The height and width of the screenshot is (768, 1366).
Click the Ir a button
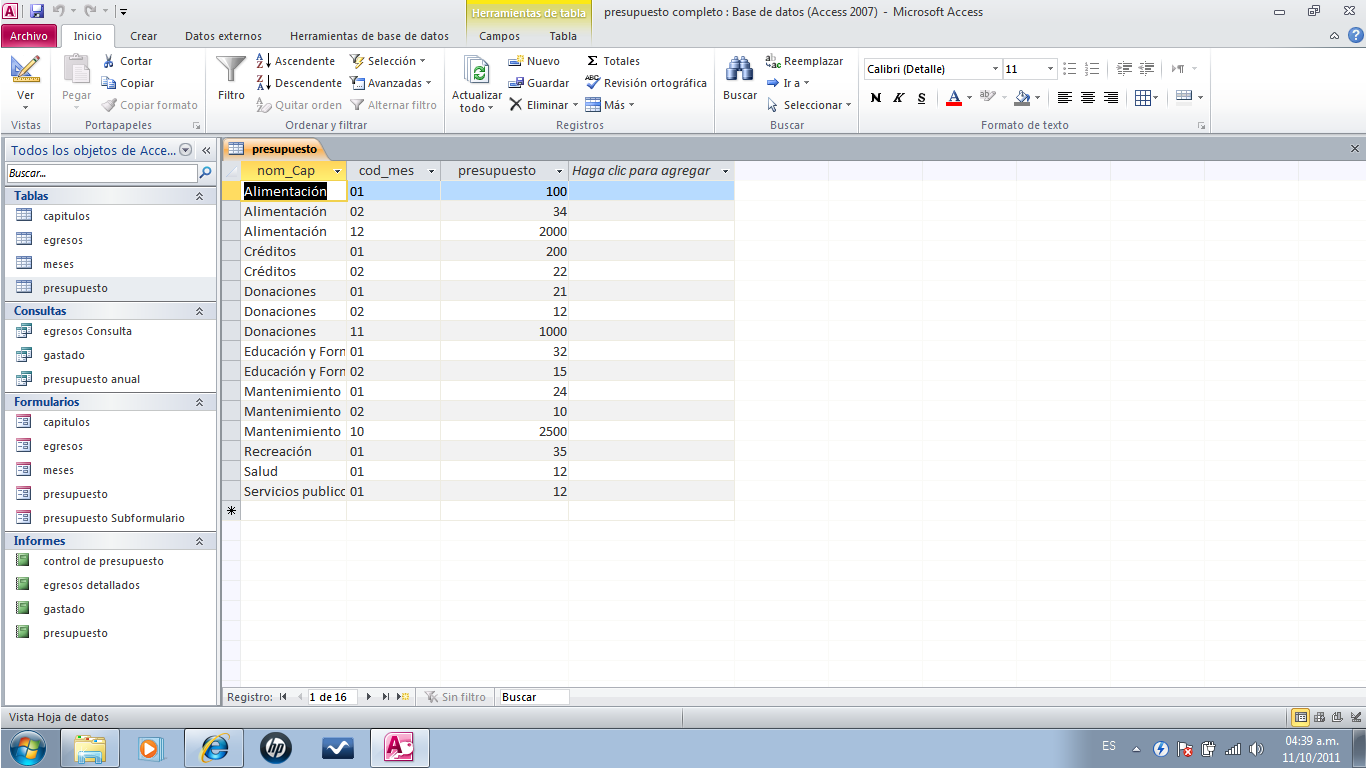click(788, 83)
